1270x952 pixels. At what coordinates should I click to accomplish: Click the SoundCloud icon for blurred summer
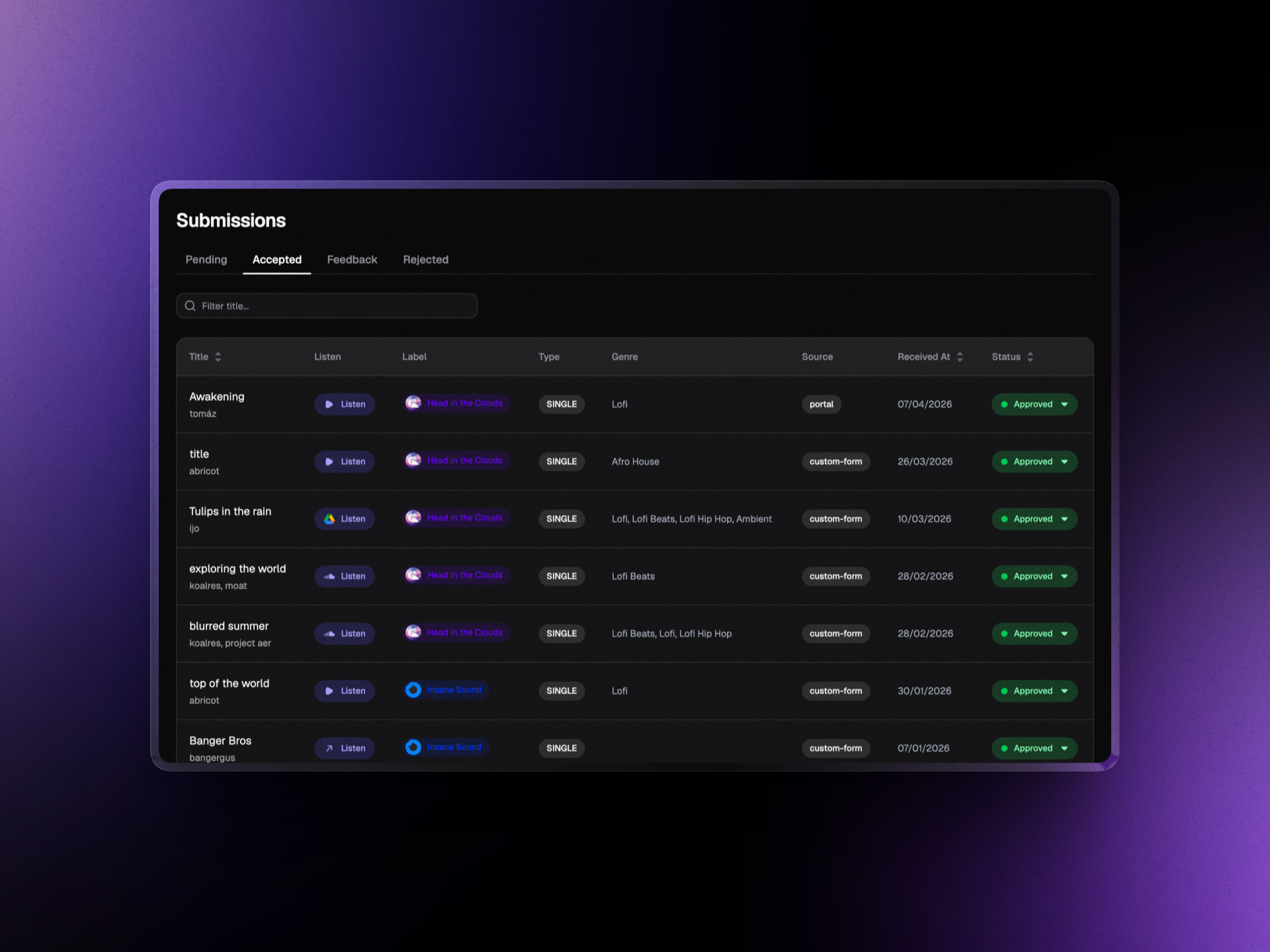(x=329, y=633)
